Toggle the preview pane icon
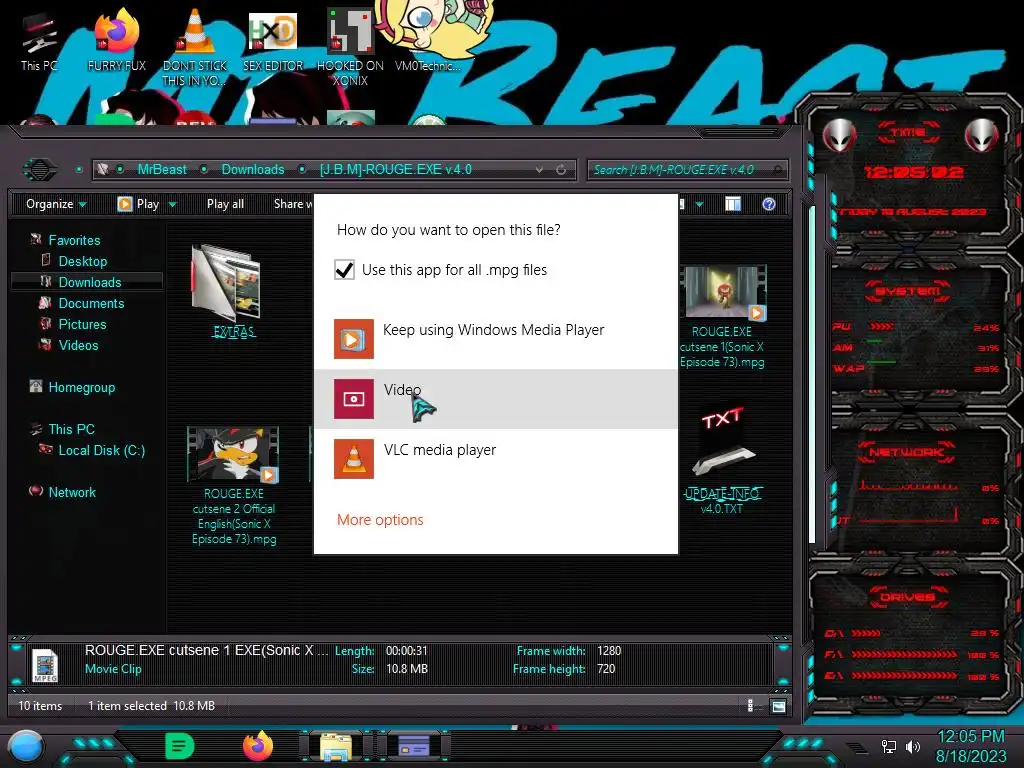Screen dimensions: 1024x768 point(733,204)
